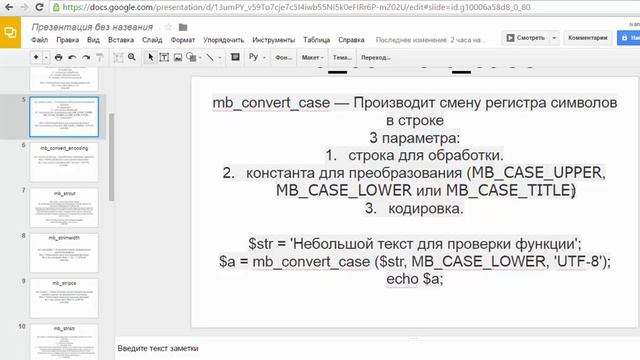Undo the last action
The height and width of the screenshot is (360, 640).
coord(72,58)
